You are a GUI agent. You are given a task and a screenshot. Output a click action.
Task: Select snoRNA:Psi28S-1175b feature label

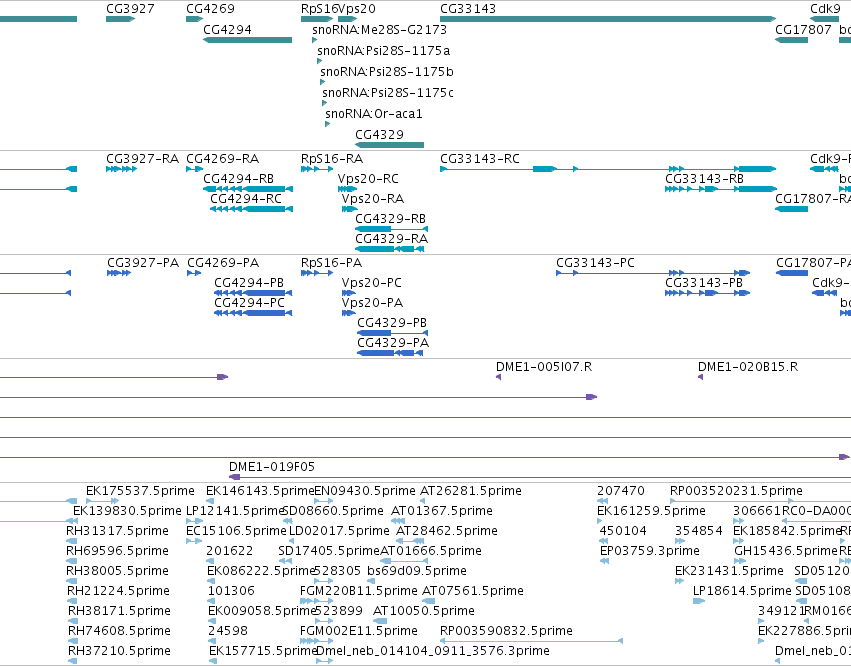tap(387, 72)
